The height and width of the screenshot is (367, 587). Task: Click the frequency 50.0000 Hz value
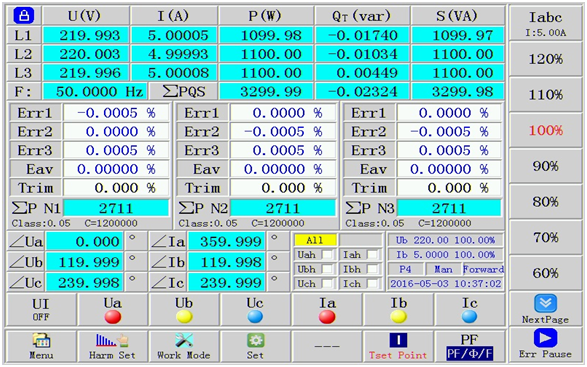tap(95, 91)
